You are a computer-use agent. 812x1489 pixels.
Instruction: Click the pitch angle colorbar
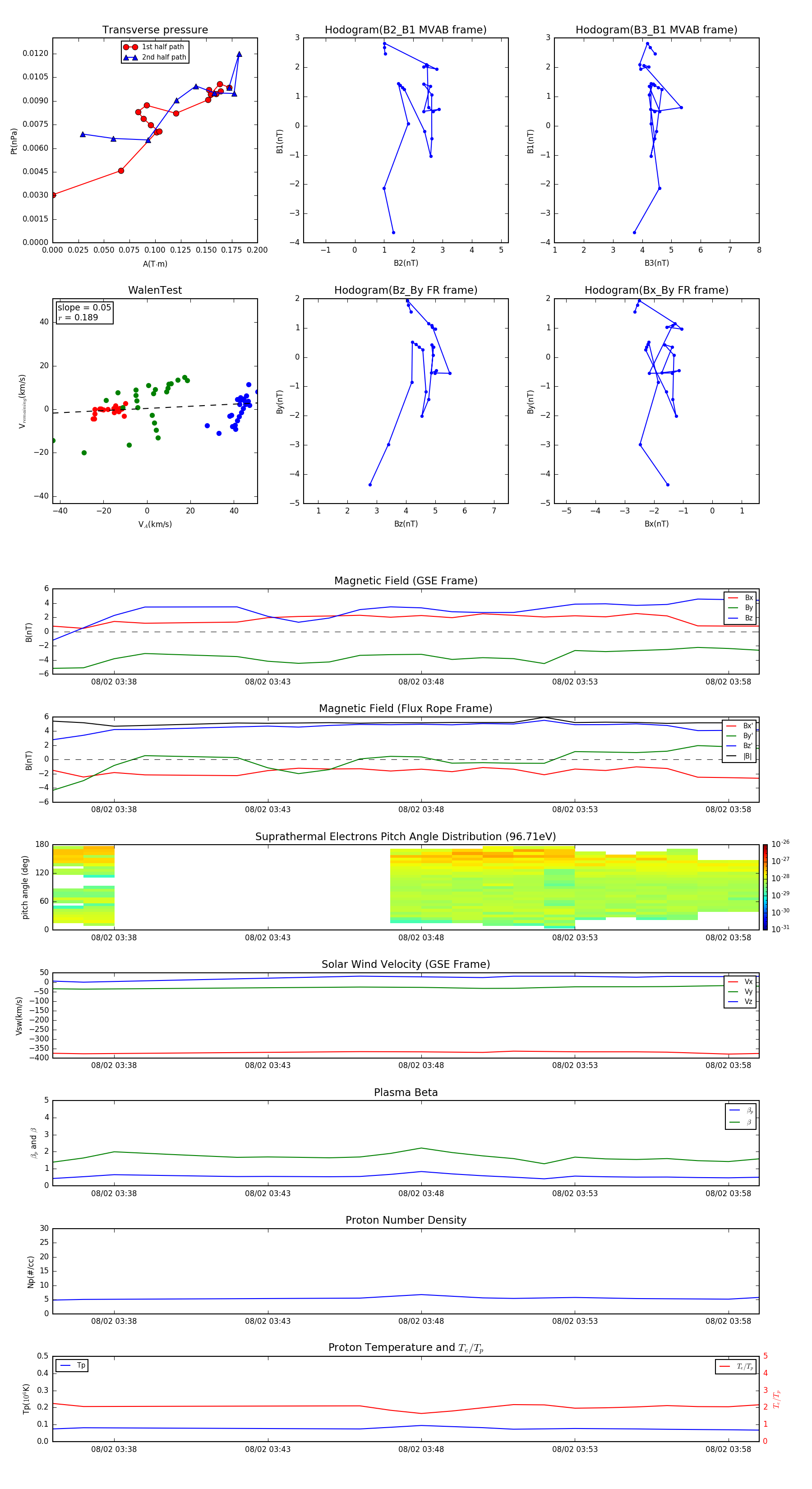pyautogui.click(x=765, y=887)
